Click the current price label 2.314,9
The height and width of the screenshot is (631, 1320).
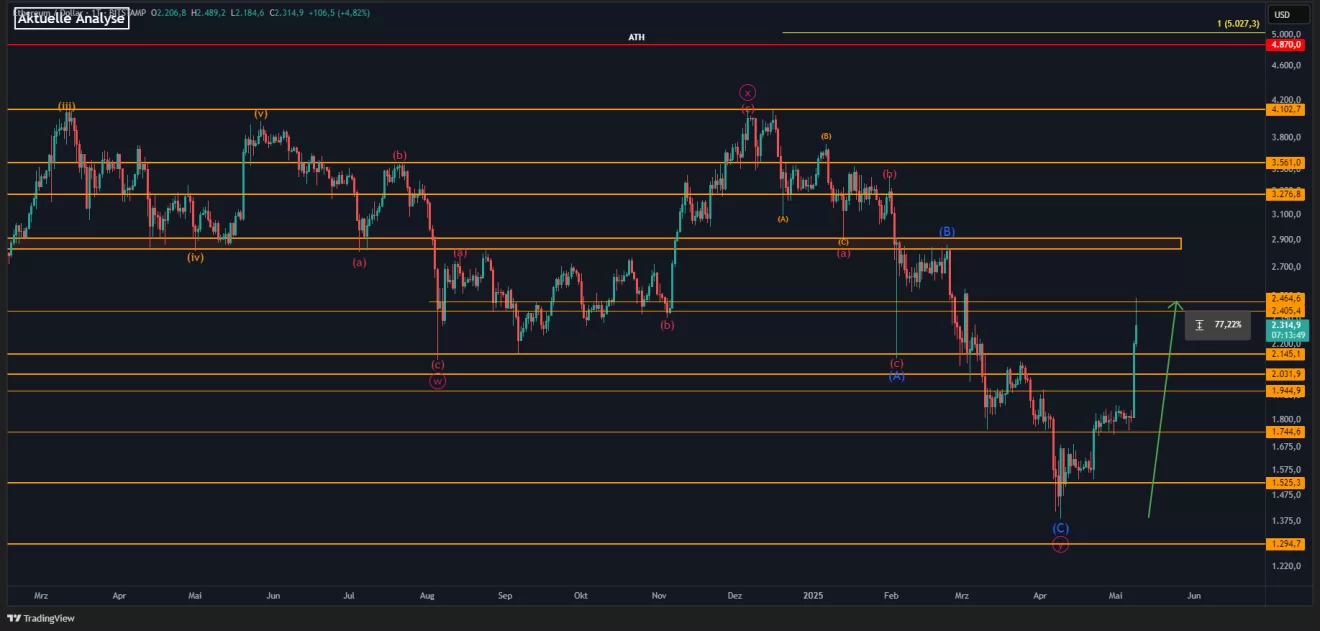point(1285,325)
